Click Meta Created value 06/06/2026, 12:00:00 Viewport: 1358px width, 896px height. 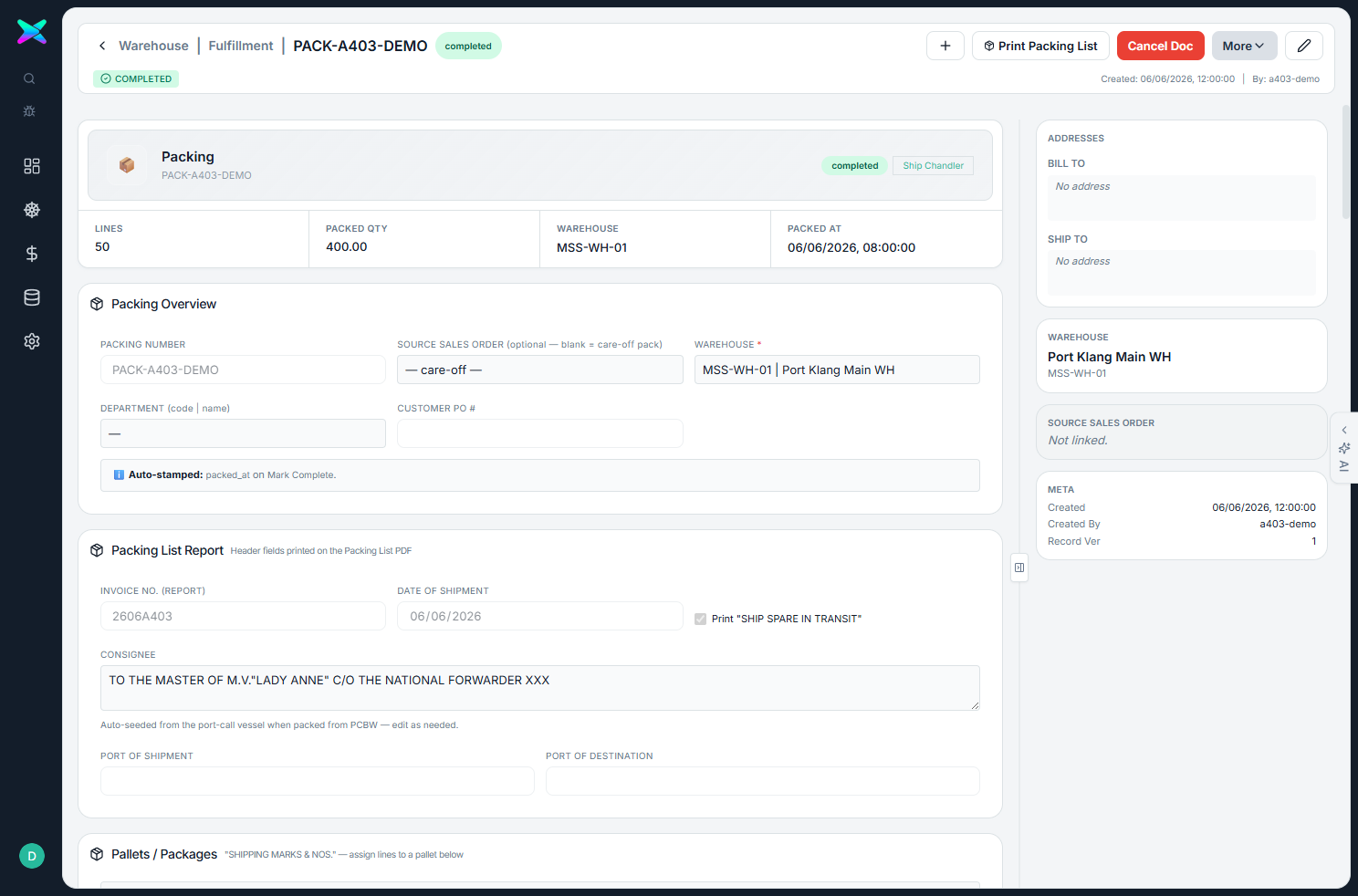point(1264,507)
